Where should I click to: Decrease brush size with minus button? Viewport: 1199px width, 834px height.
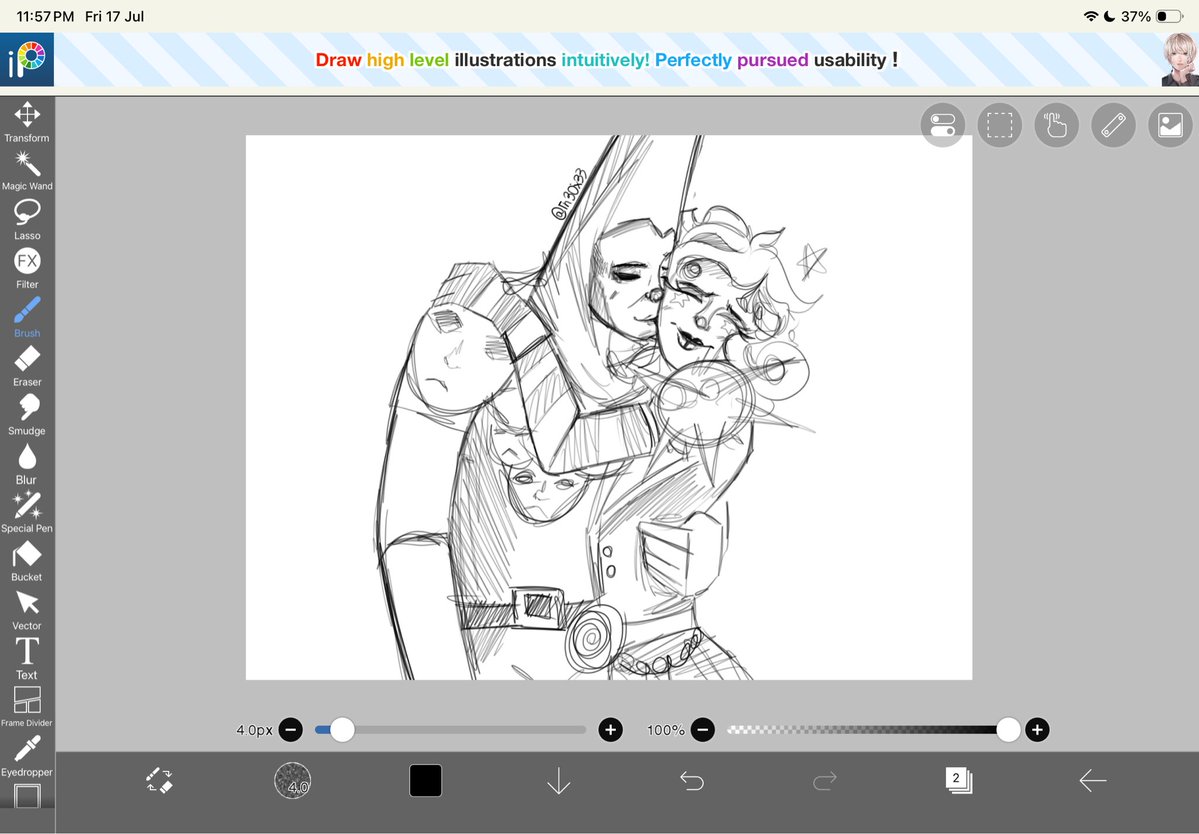point(291,730)
